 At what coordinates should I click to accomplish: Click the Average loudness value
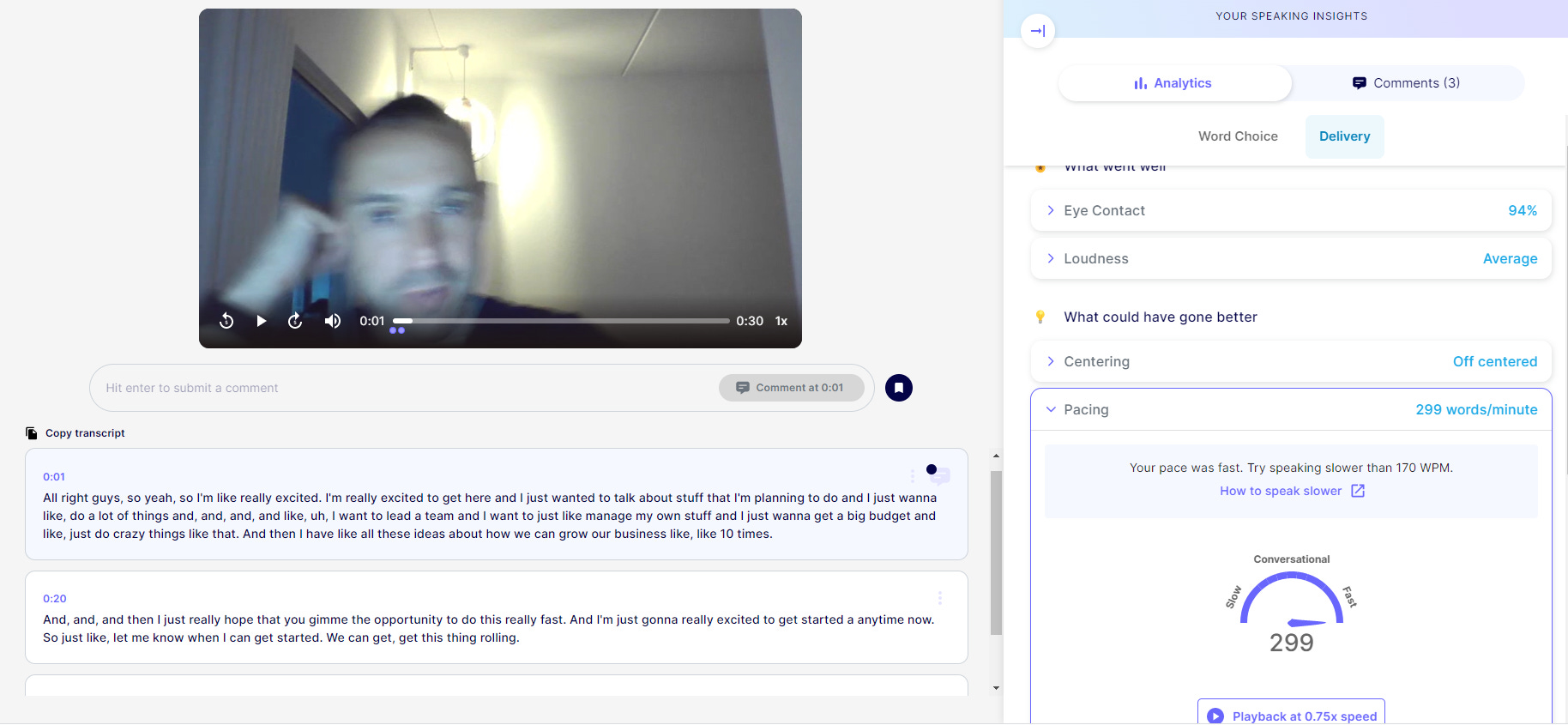1510,259
